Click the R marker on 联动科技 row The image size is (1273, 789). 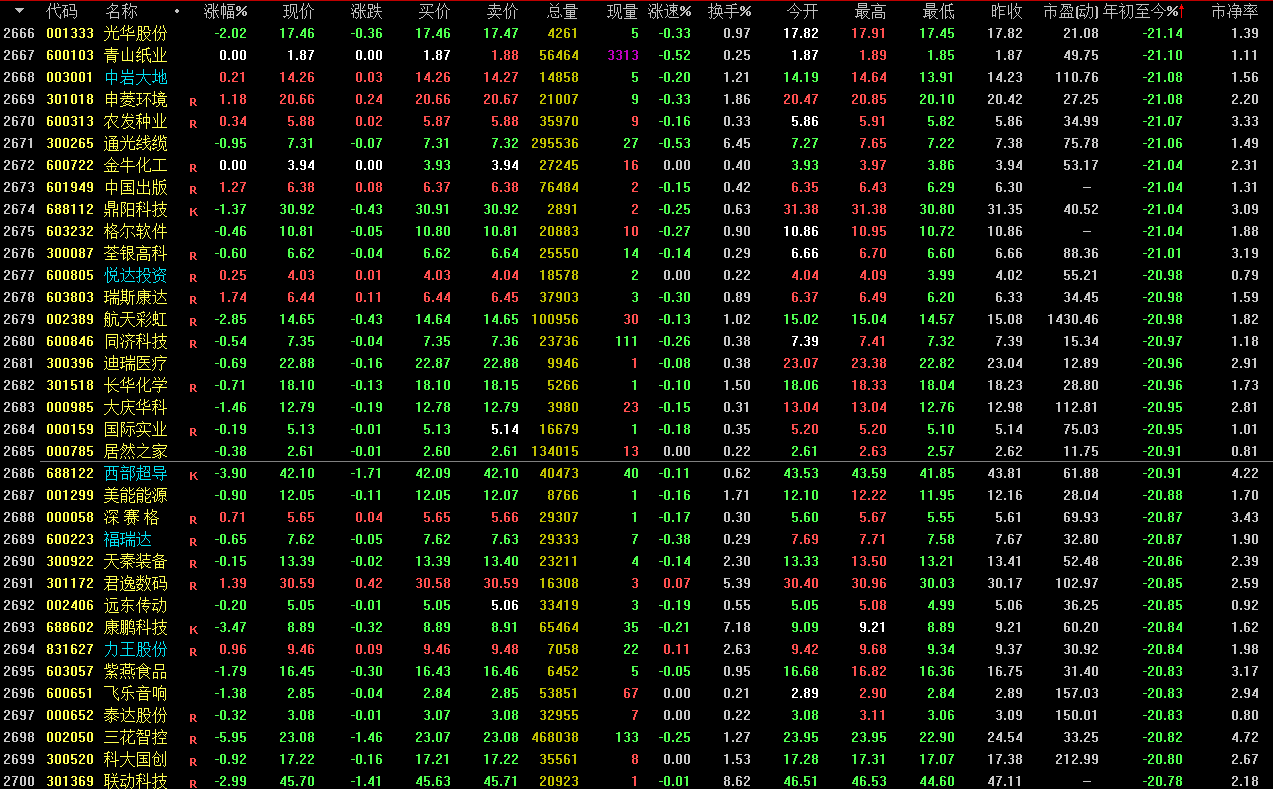pos(193,783)
